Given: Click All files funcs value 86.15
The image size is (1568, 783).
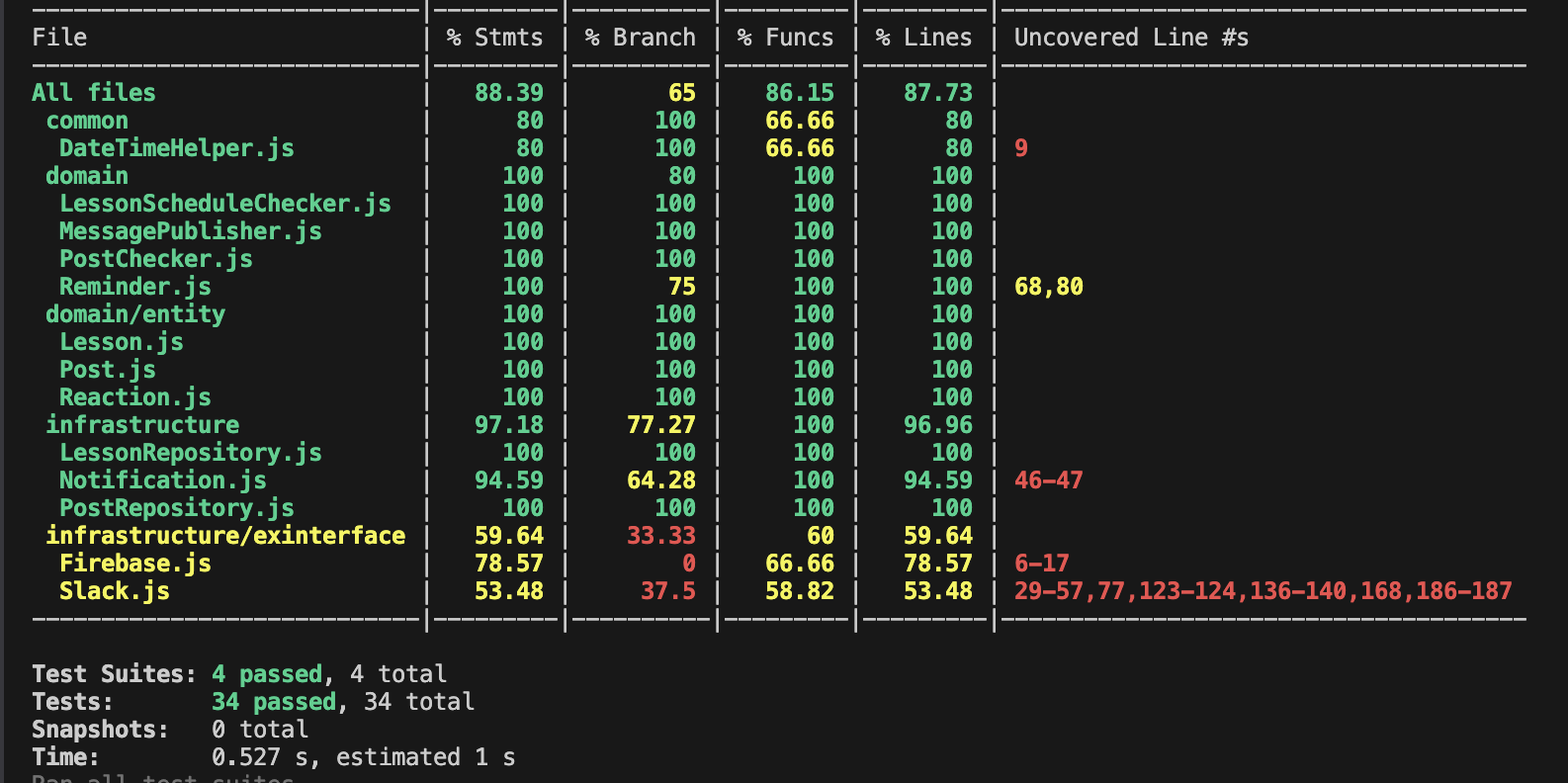Looking at the screenshot, I should point(800,93).
